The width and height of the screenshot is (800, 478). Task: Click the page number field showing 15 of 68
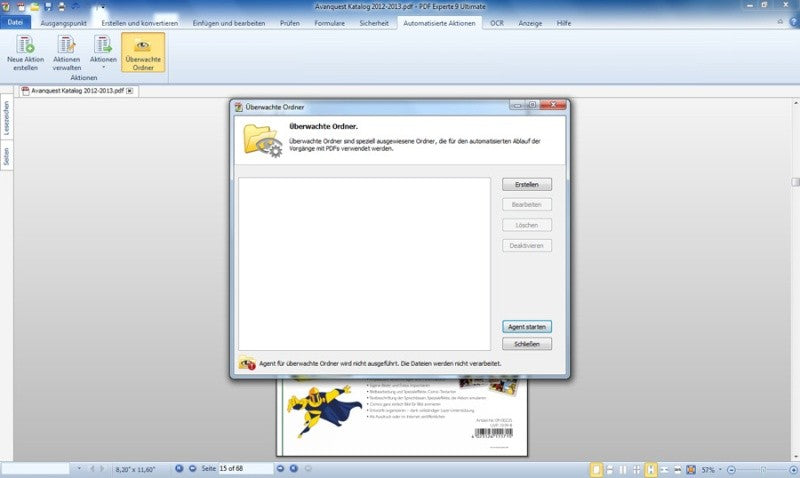click(246, 468)
